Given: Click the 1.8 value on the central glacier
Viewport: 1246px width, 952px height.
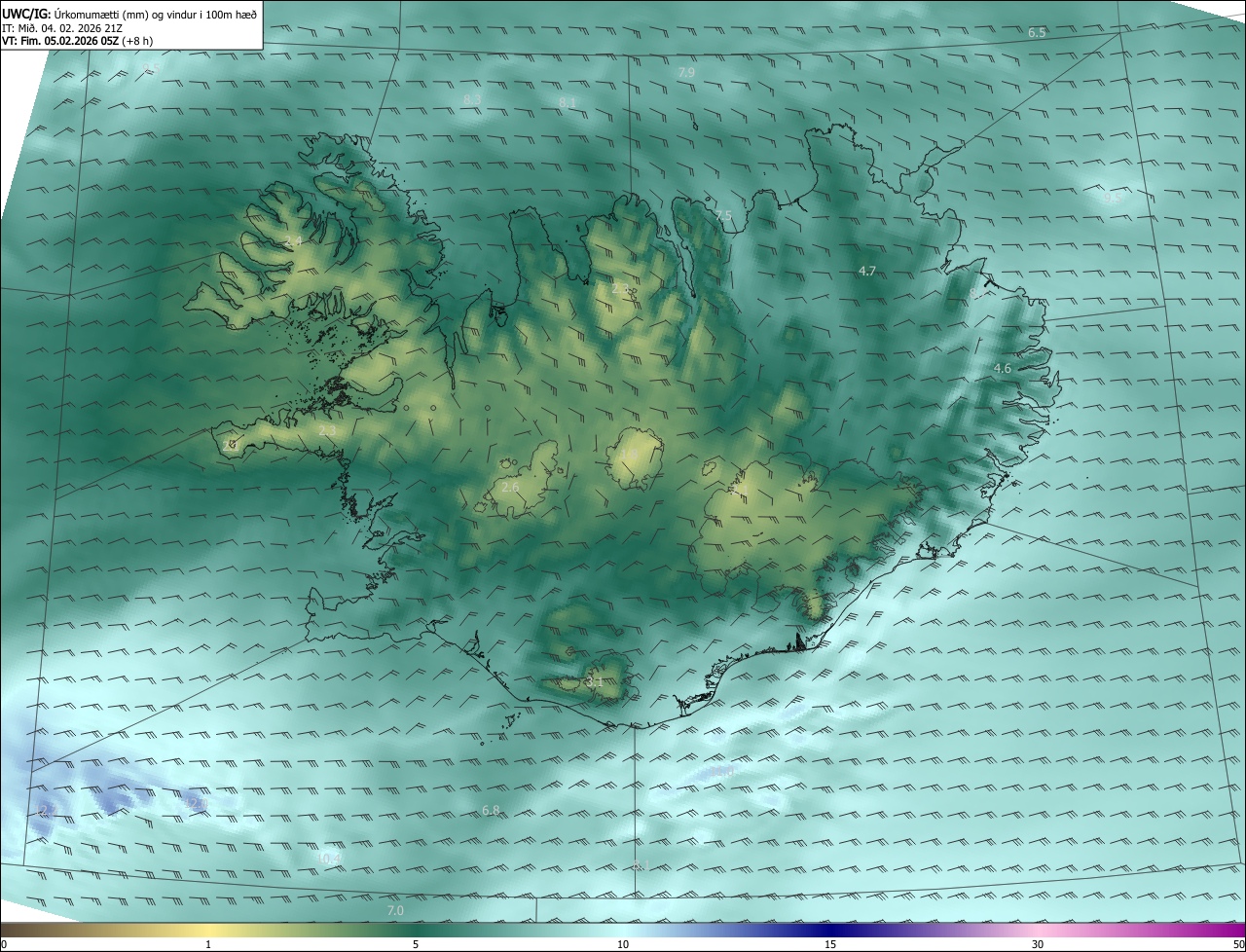Looking at the screenshot, I should [628, 456].
